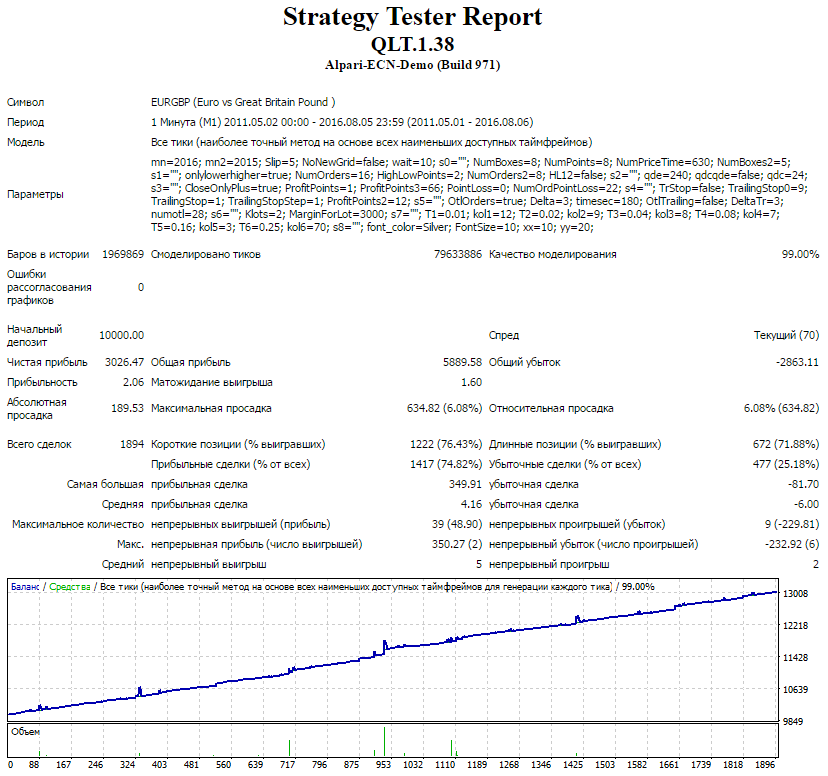The width and height of the screenshot is (828, 776).
Task: Click the tallest green volume bar at 953
Action: coord(384,742)
